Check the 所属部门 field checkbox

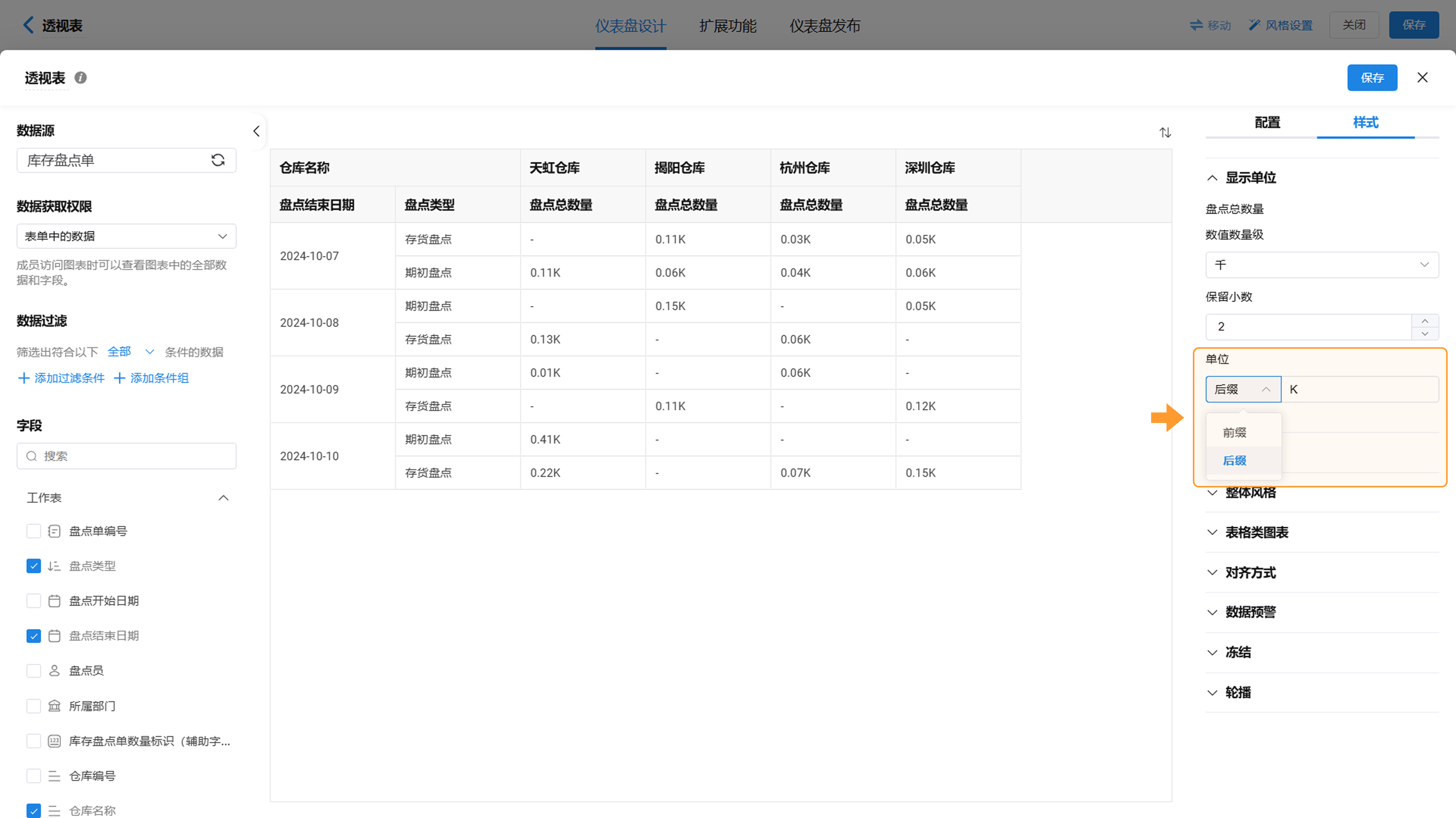click(x=33, y=706)
